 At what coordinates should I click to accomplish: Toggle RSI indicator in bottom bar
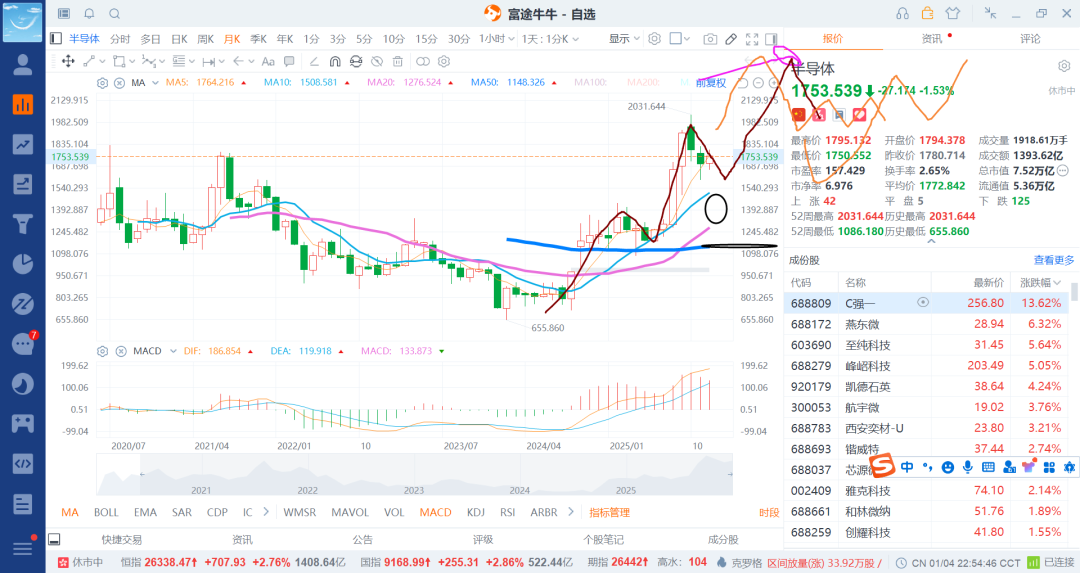[508, 512]
